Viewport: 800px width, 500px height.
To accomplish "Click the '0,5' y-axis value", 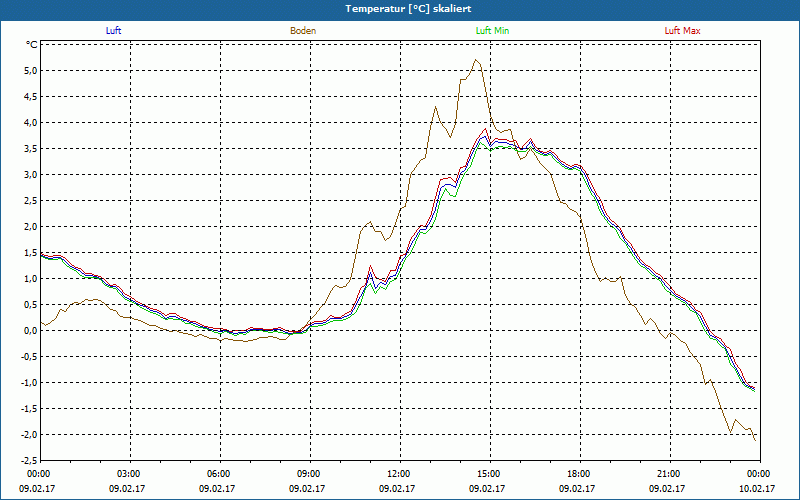I will tap(32, 305).
